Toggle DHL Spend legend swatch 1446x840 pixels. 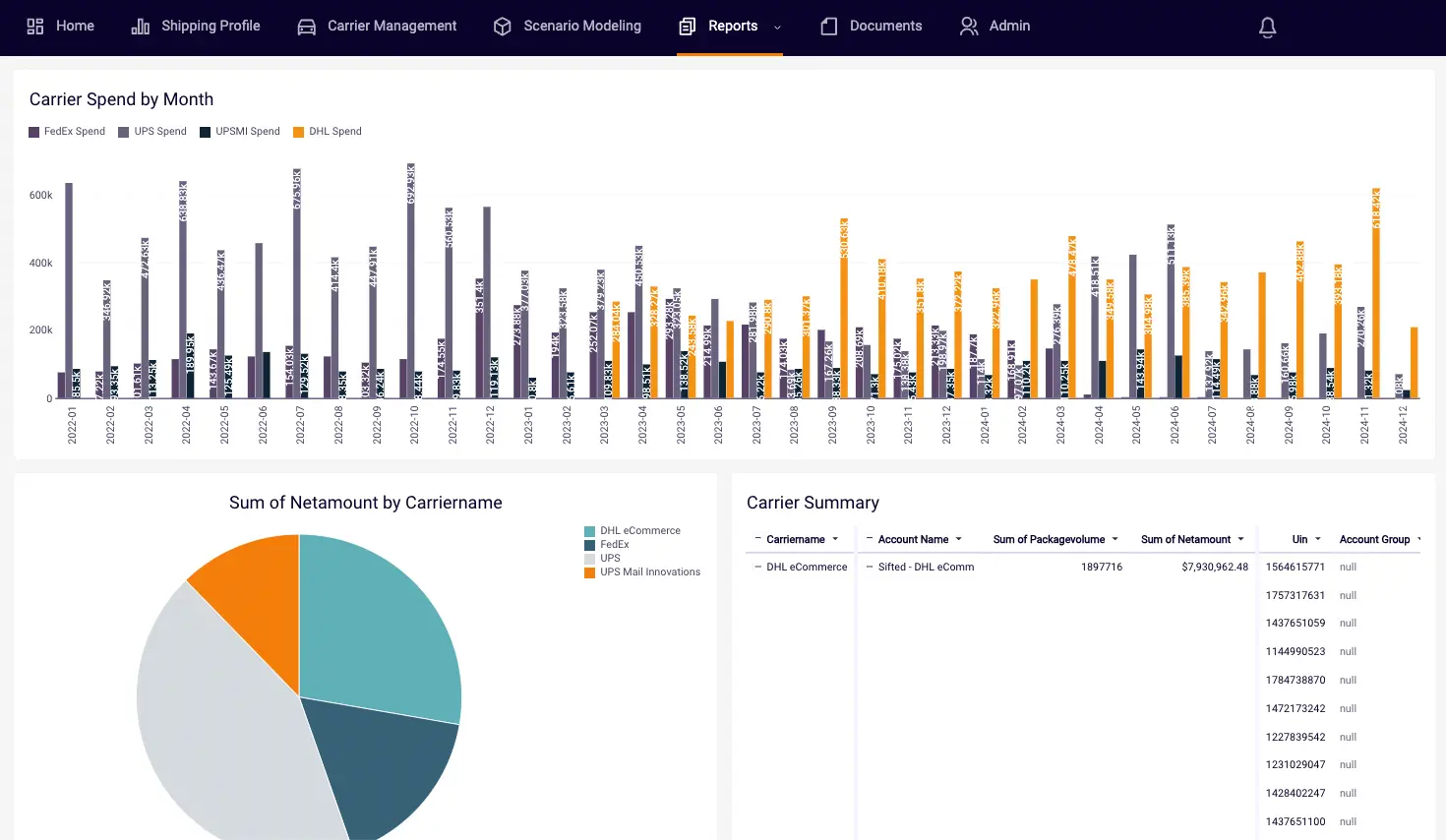pyautogui.click(x=299, y=132)
